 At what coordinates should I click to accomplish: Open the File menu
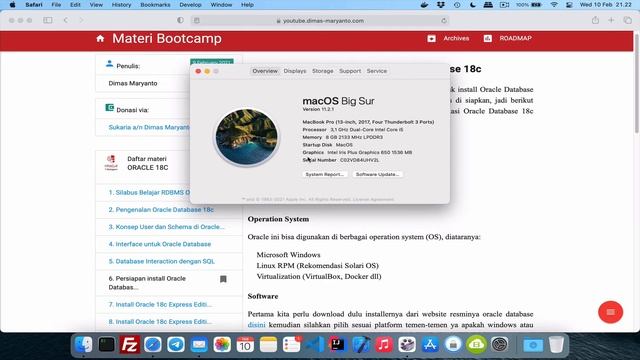pos(56,5)
